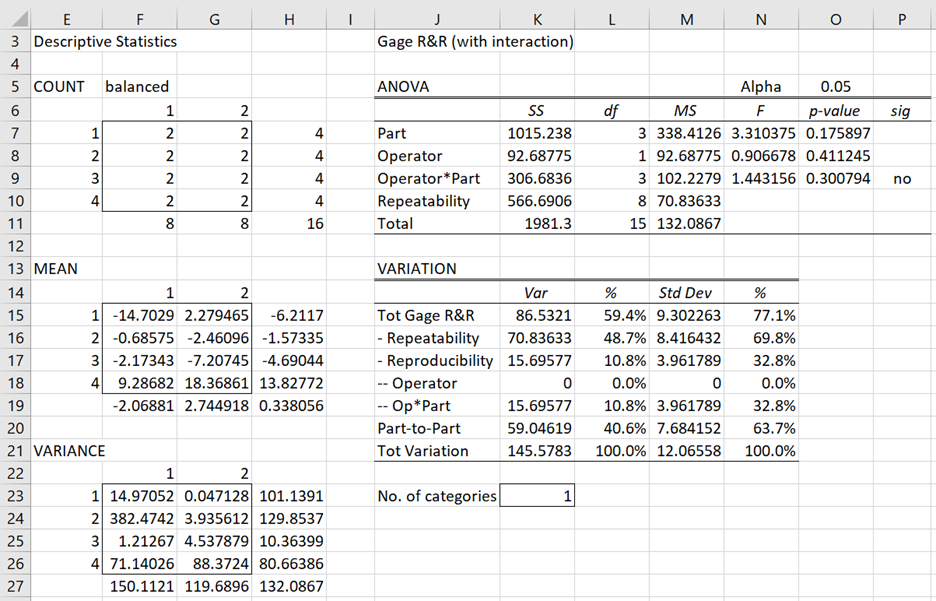Select Operator SS value 92.68775

pos(537,156)
